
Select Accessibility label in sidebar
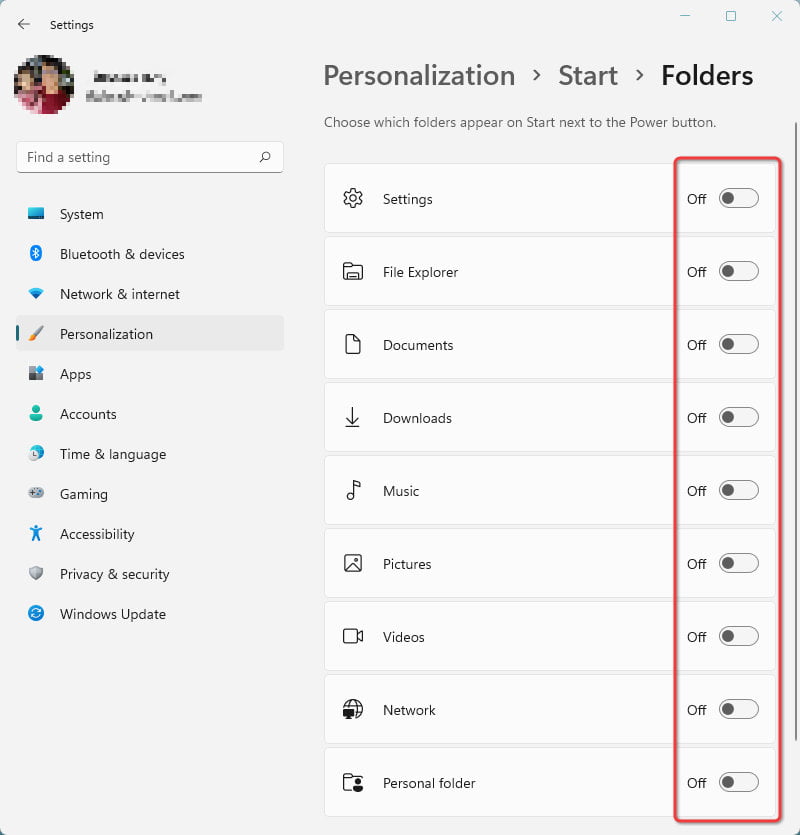[x=97, y=534]
